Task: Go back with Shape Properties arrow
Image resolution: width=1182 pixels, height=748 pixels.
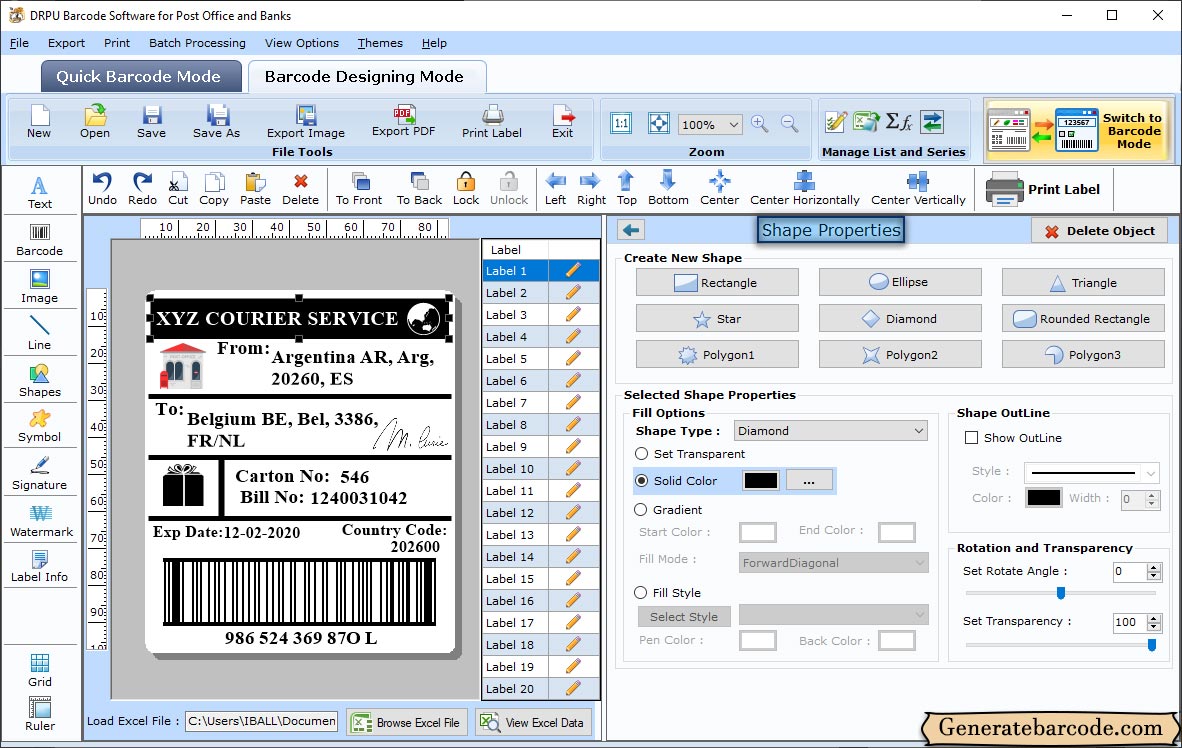Action: click(x=631, y=230)
